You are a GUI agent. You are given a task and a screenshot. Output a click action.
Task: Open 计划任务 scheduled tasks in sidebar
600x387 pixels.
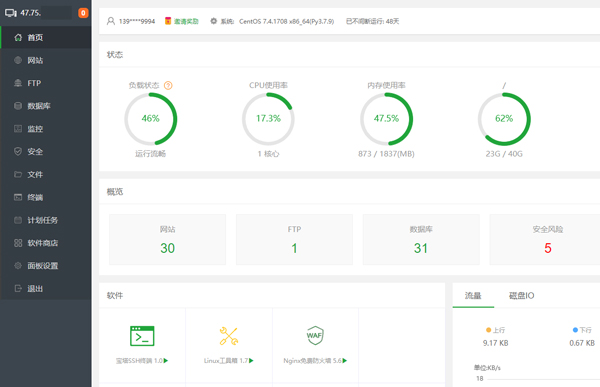[x=46, y=220]
